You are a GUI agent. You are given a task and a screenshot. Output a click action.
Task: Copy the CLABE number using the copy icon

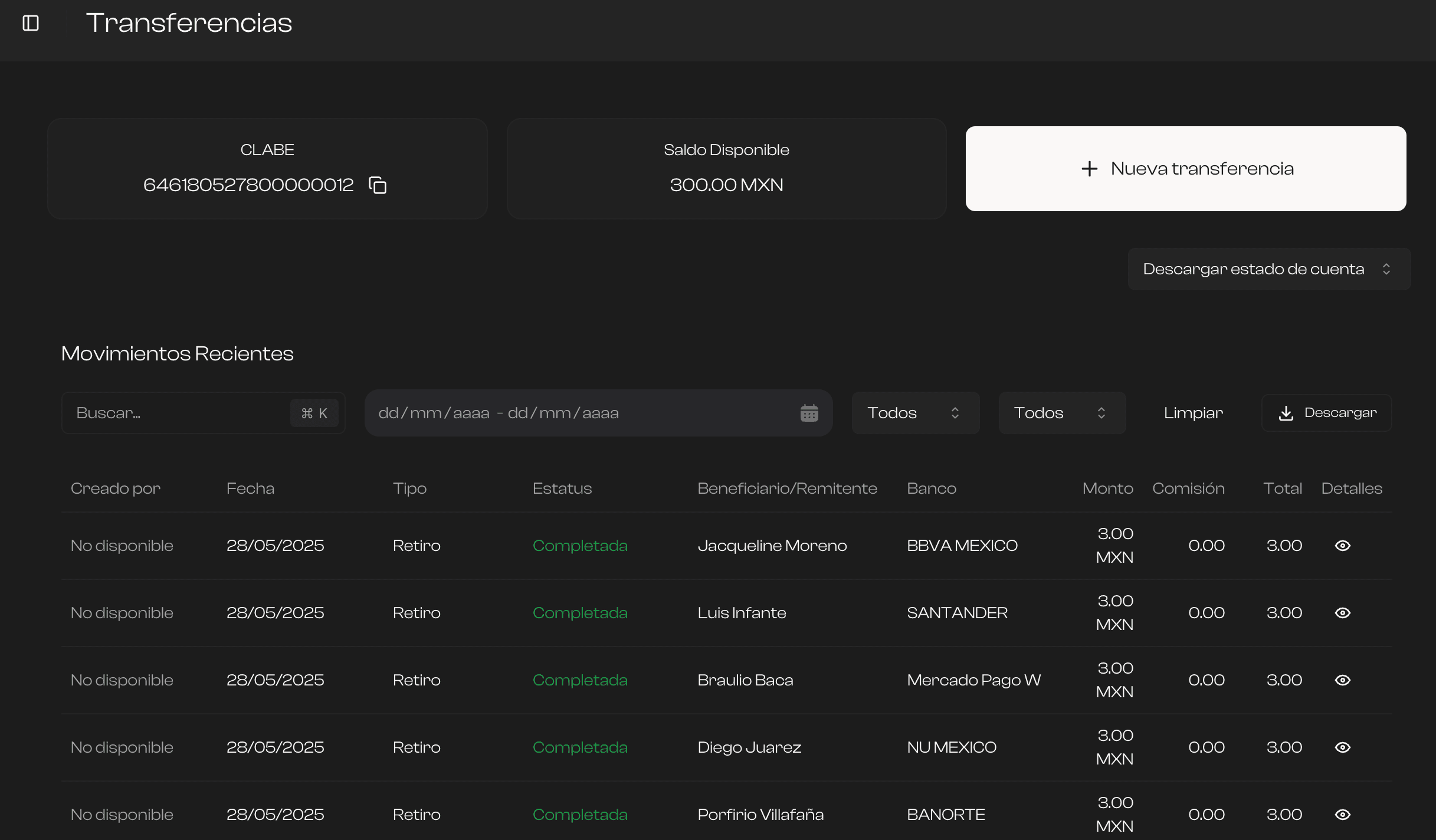click(377, 185)
